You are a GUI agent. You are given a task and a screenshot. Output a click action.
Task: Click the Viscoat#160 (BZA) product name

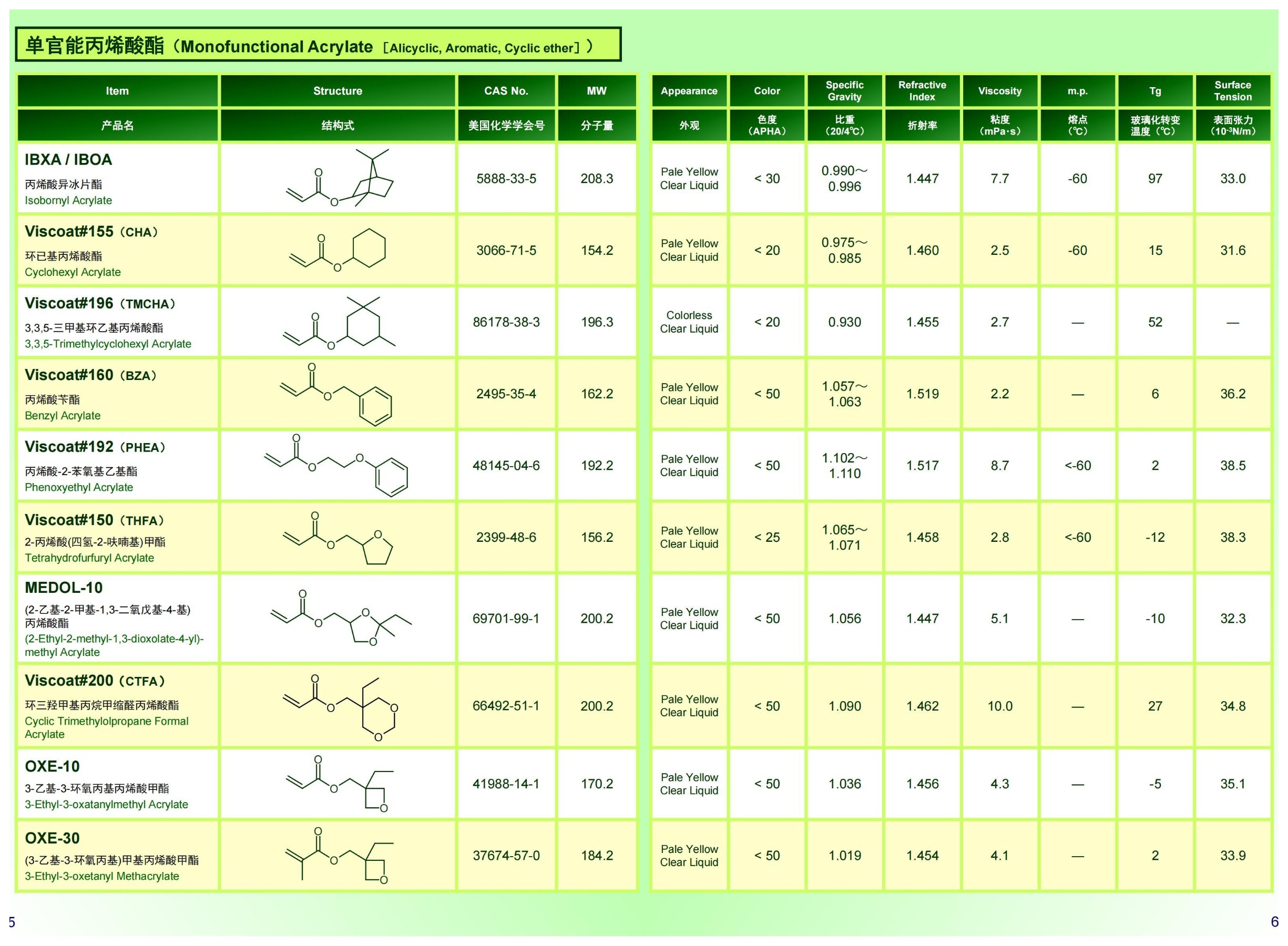click(90, 375)
